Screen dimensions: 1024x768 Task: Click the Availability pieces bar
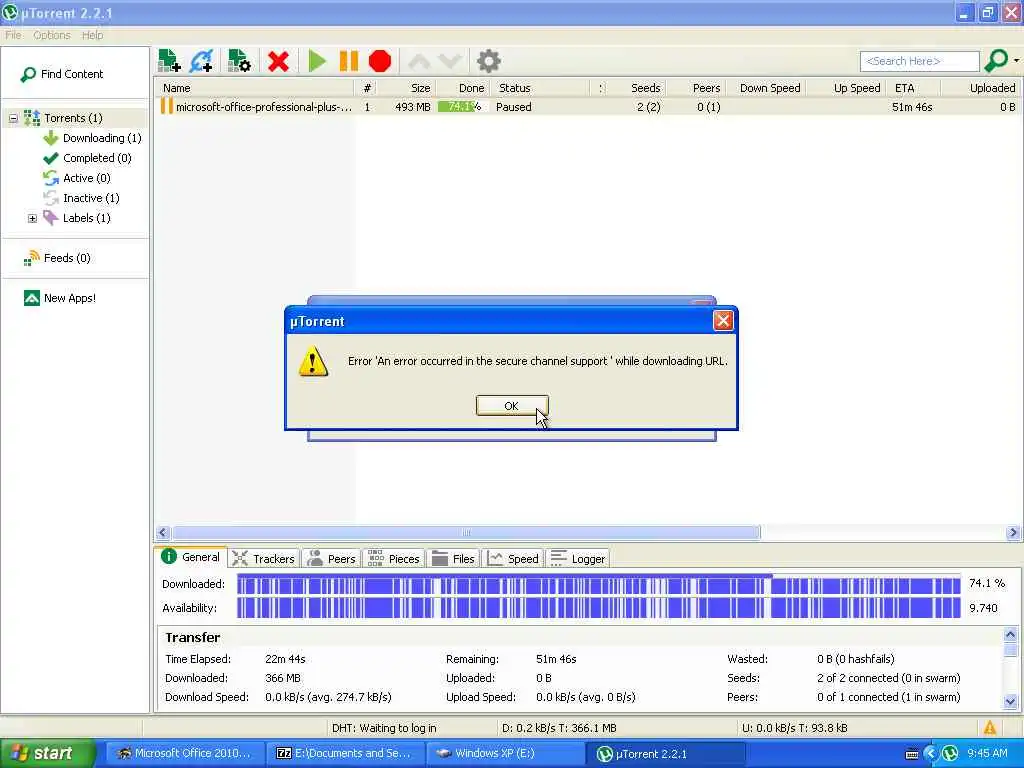click(598, 608)
